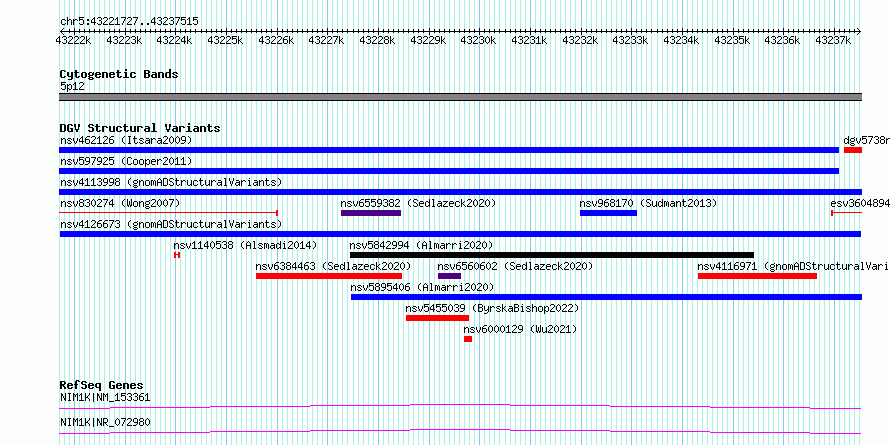Click the dgv5738 variant label at right edge
This screenshot has width=890, height=445.
tap(866, 140)
